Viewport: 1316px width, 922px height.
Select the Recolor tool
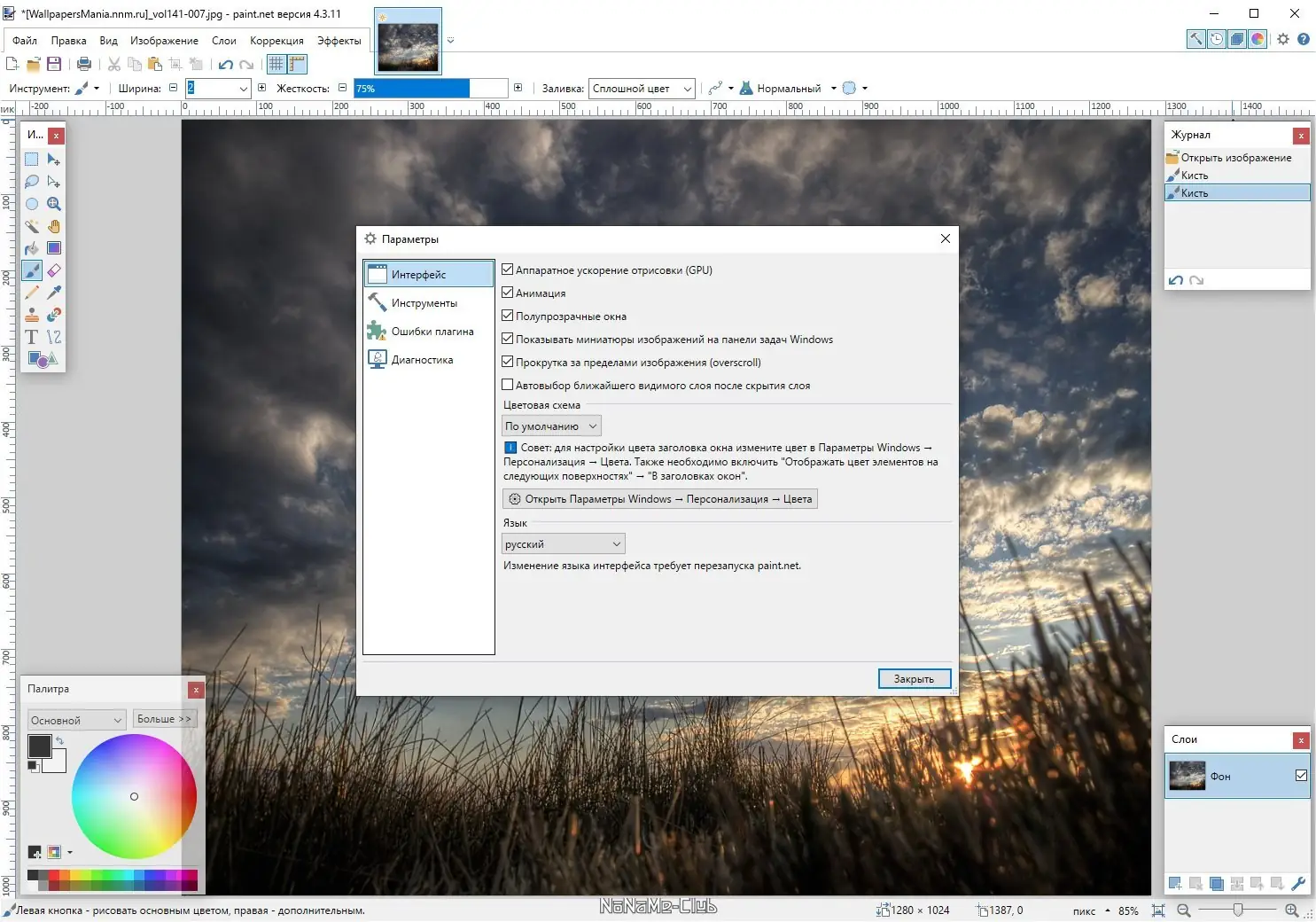point(54,315)
